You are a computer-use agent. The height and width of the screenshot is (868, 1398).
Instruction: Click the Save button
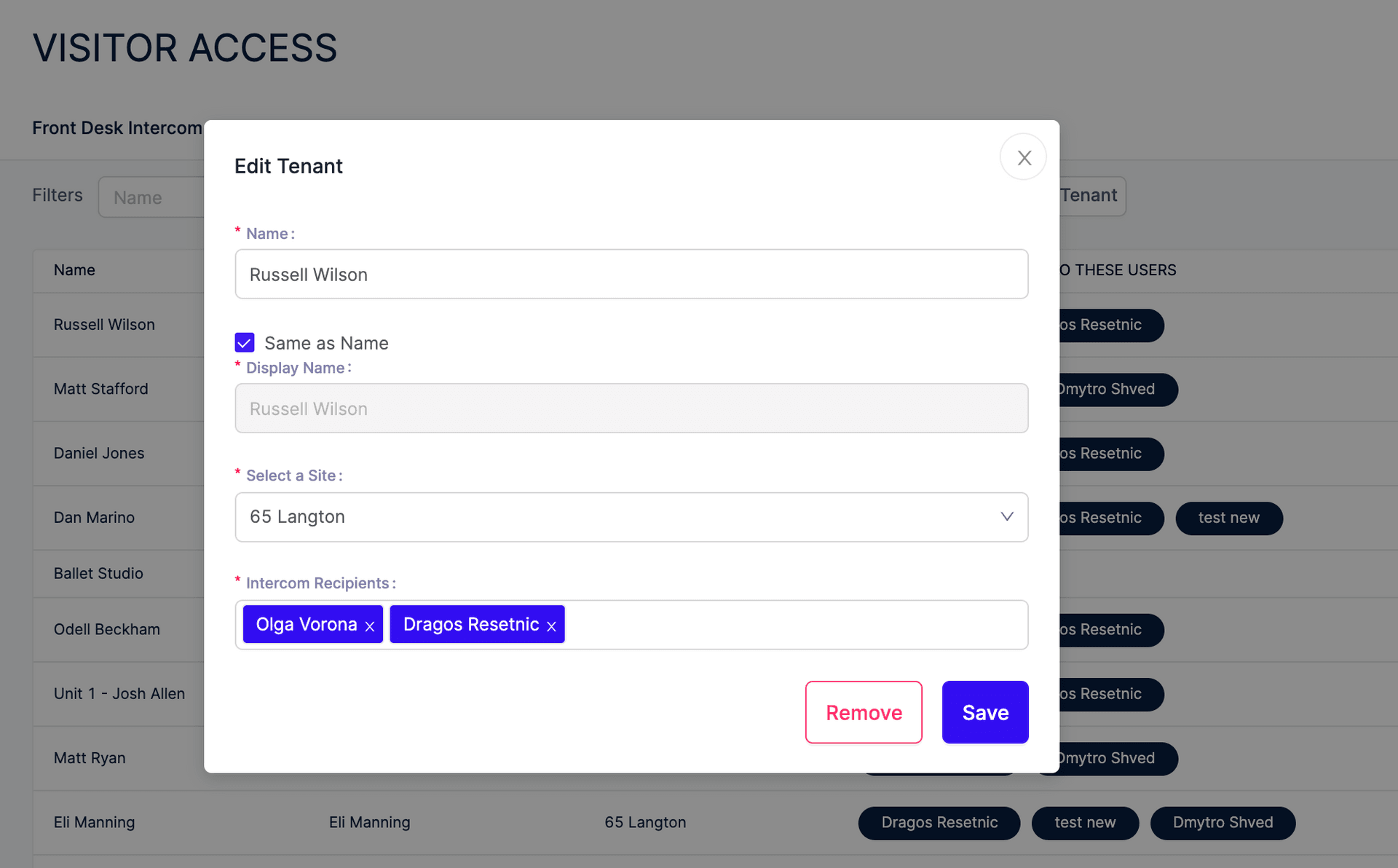pyautogui.click(x=984, y=712)
